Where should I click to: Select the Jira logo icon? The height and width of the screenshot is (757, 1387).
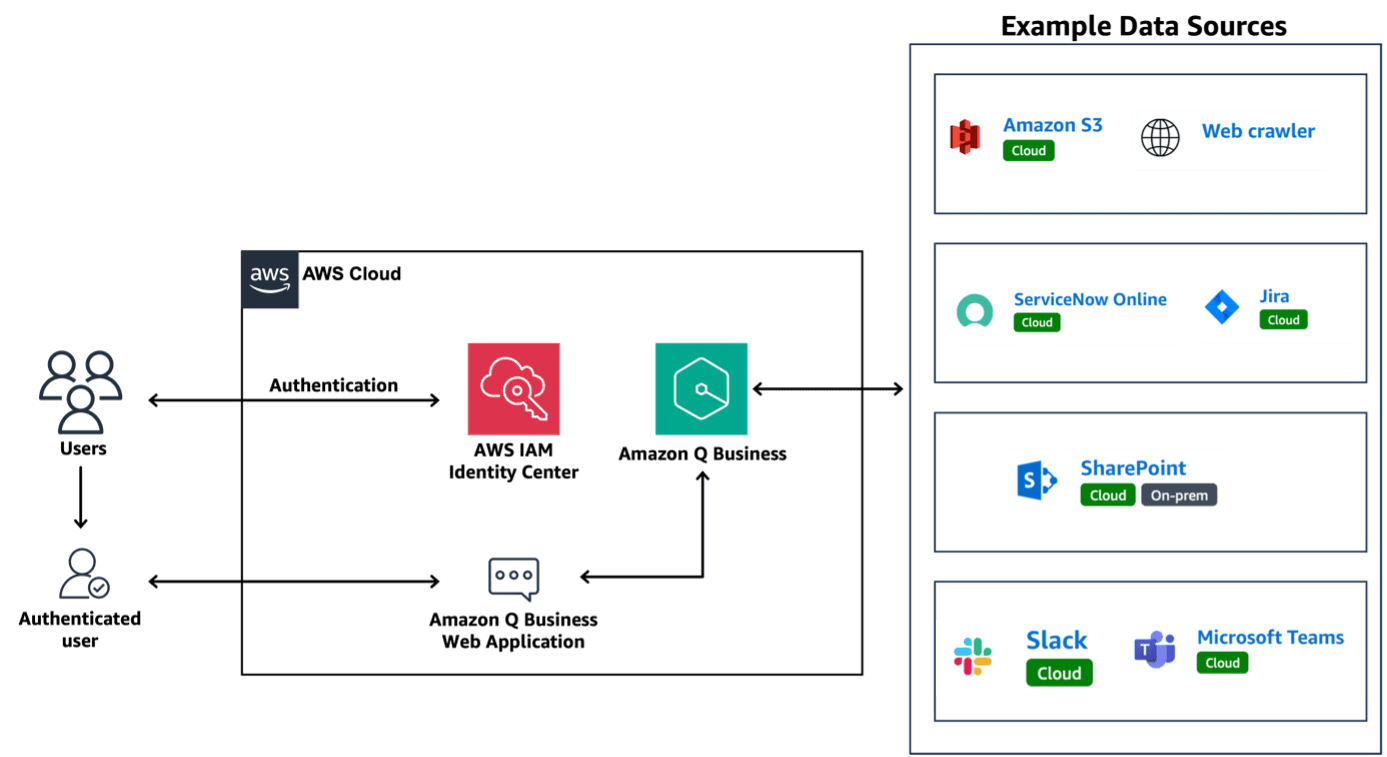1221,307
